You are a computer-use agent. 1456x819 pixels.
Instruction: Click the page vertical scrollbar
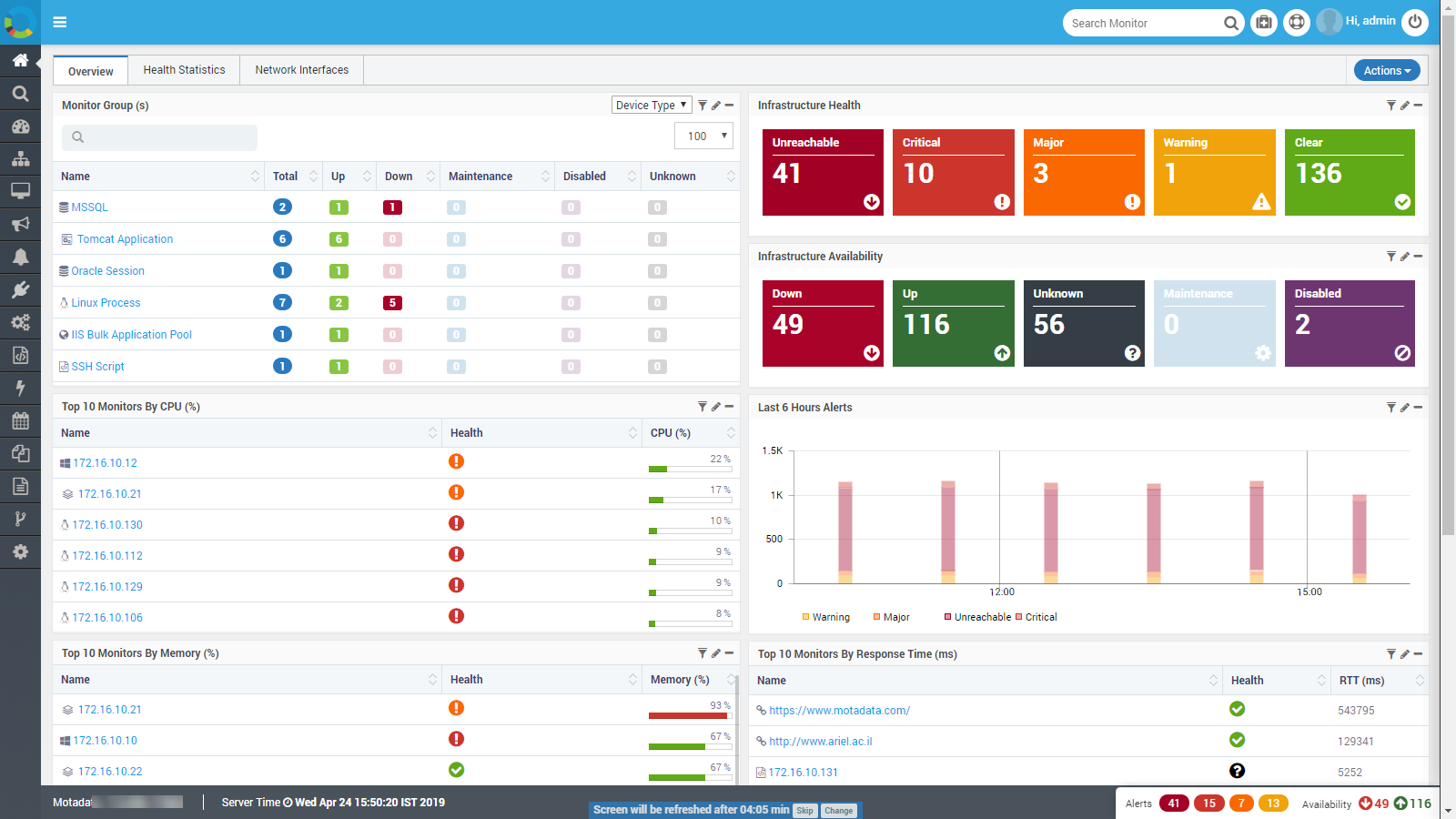[1448, 273]
